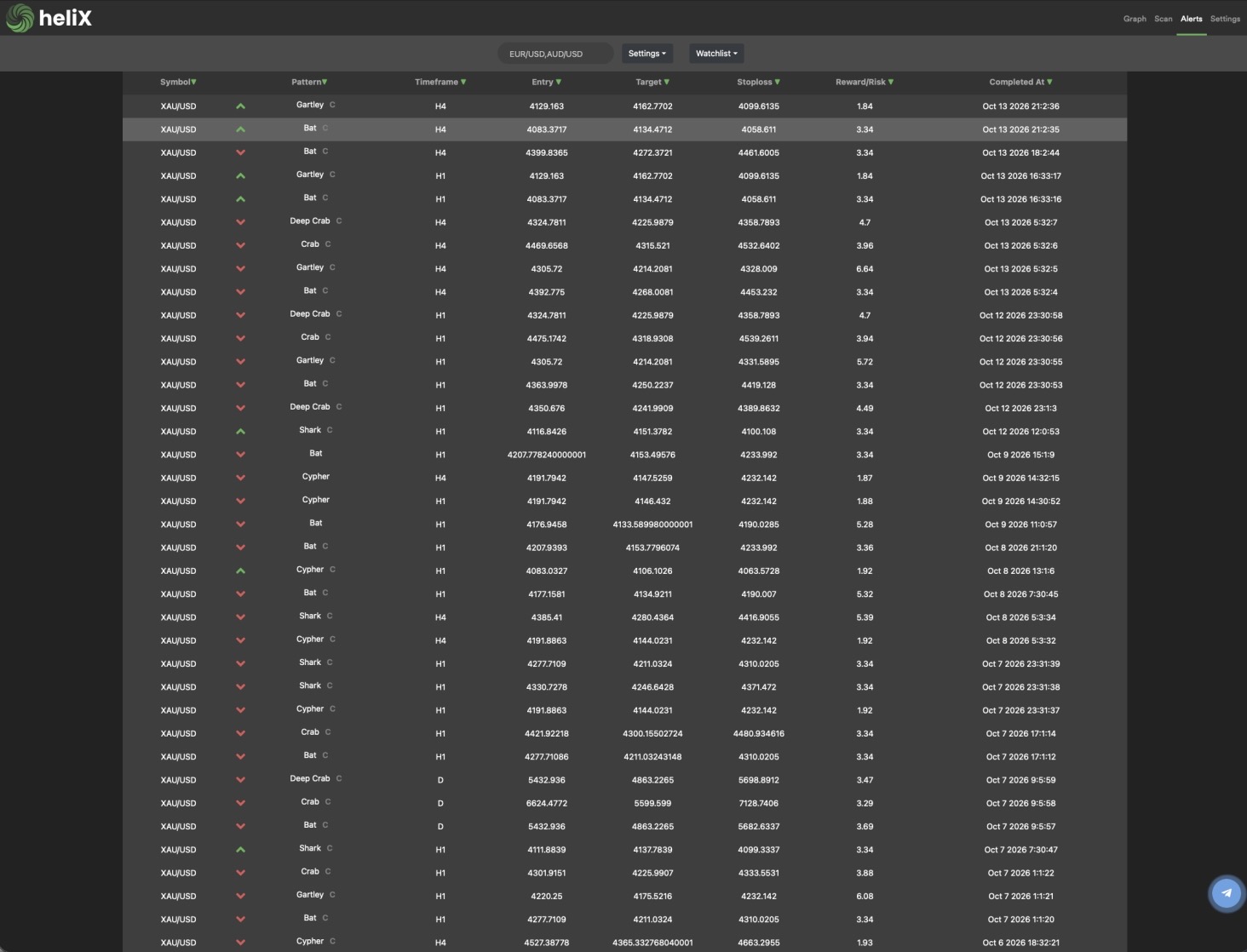This screenshot has height=952, width=1247.
Task: Click the C icon beside Shark, Oct 8 2026 5:3:34 row
Action: point(330,616)
